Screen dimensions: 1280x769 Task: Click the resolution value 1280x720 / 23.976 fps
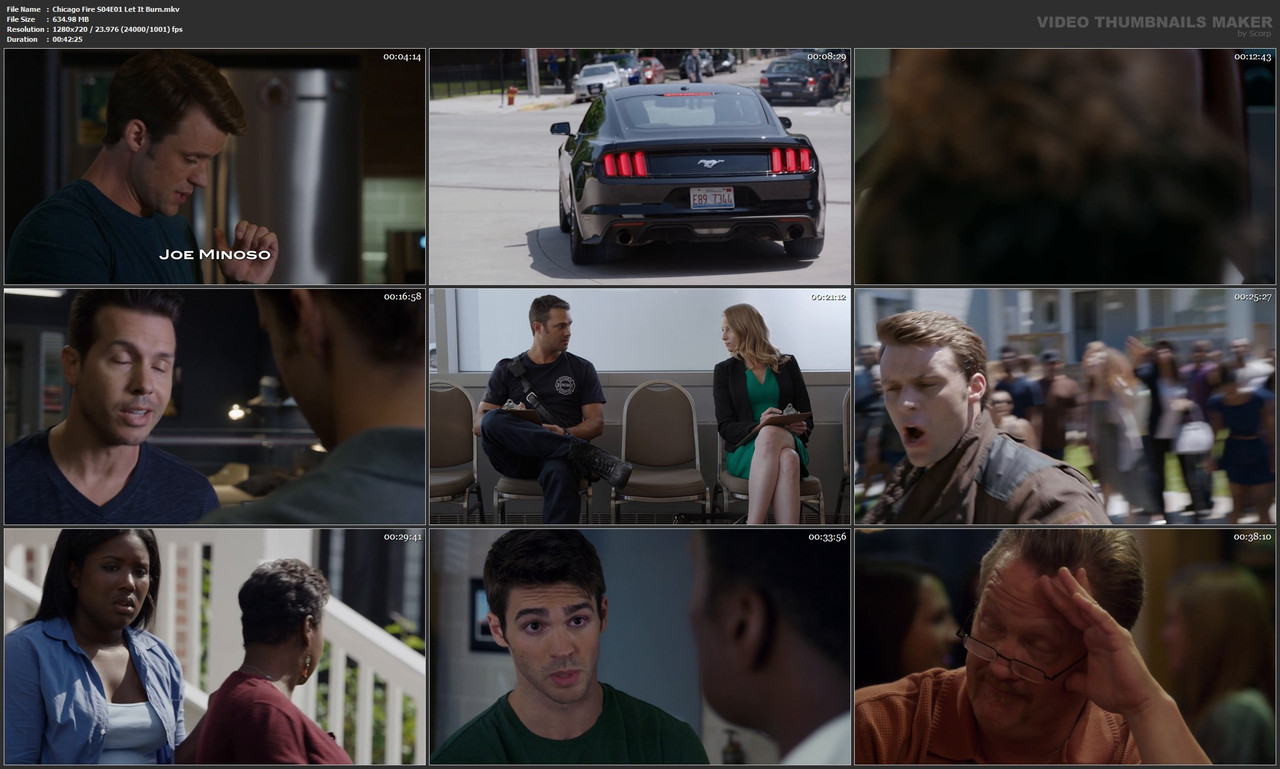(117, 29)
